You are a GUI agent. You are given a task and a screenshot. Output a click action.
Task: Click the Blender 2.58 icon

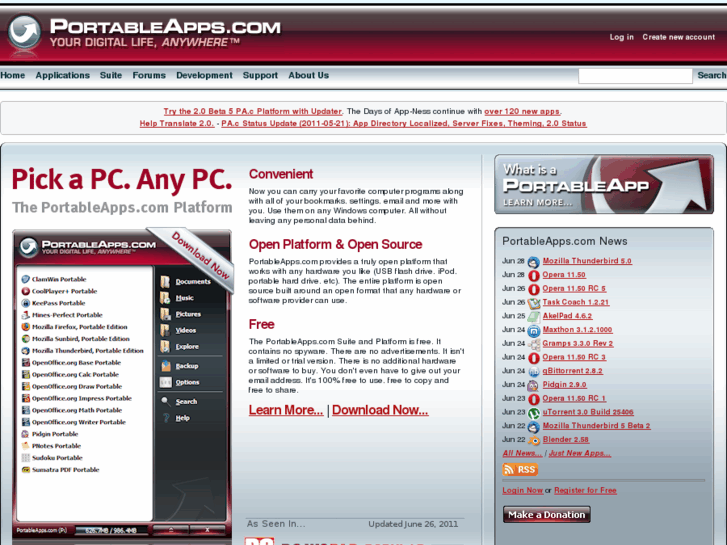click(x=534, y=441)
